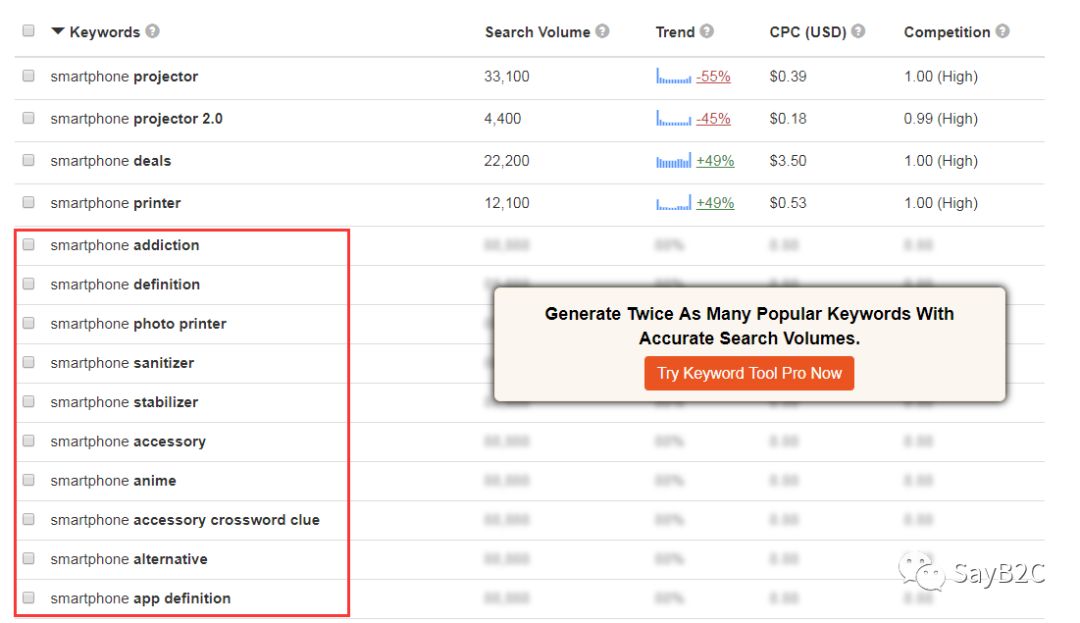Screen dimensions: 1080x623
Task: Click help icon next to Keywords header
Action: pyautogui.click(x=152, y=31)
